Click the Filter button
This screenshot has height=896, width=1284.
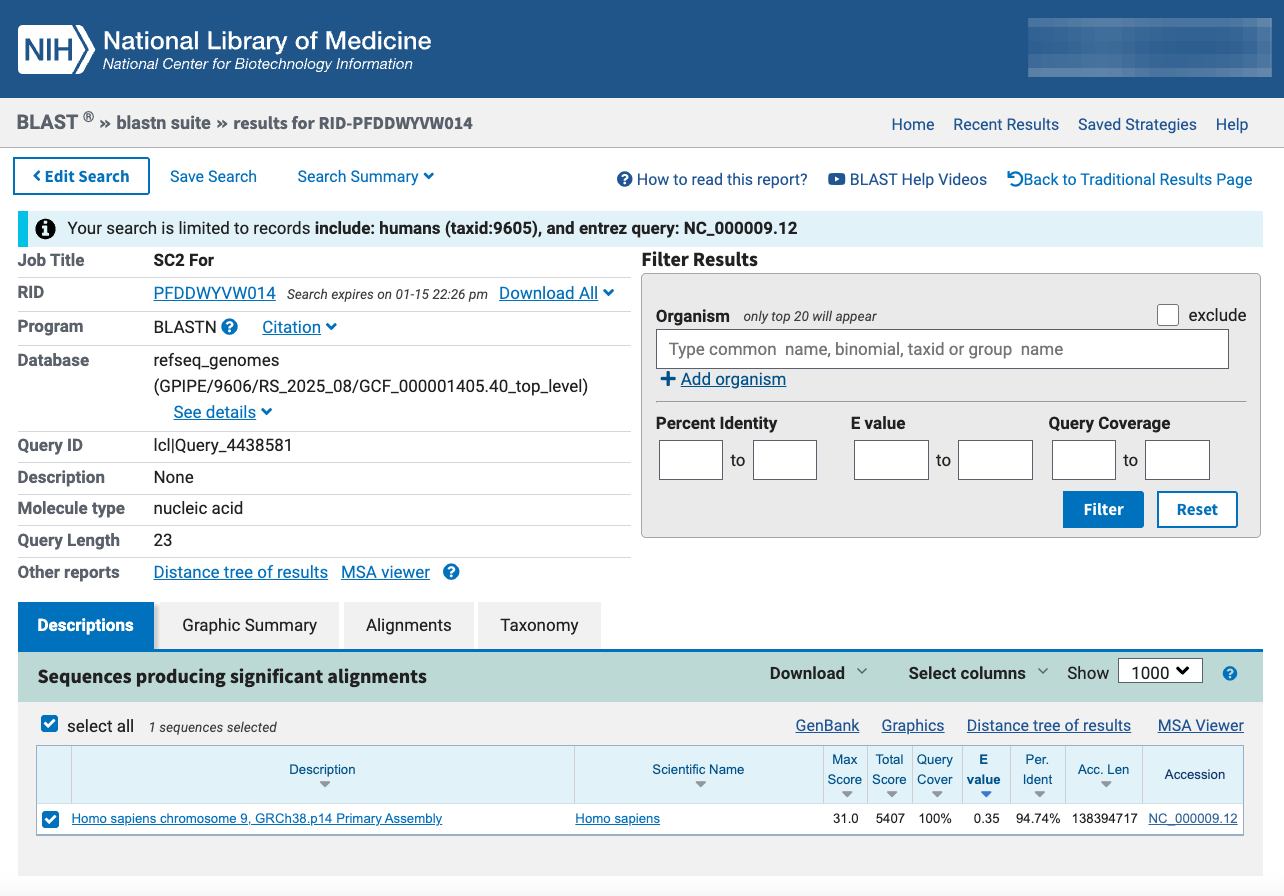[x=1104, y=509]
